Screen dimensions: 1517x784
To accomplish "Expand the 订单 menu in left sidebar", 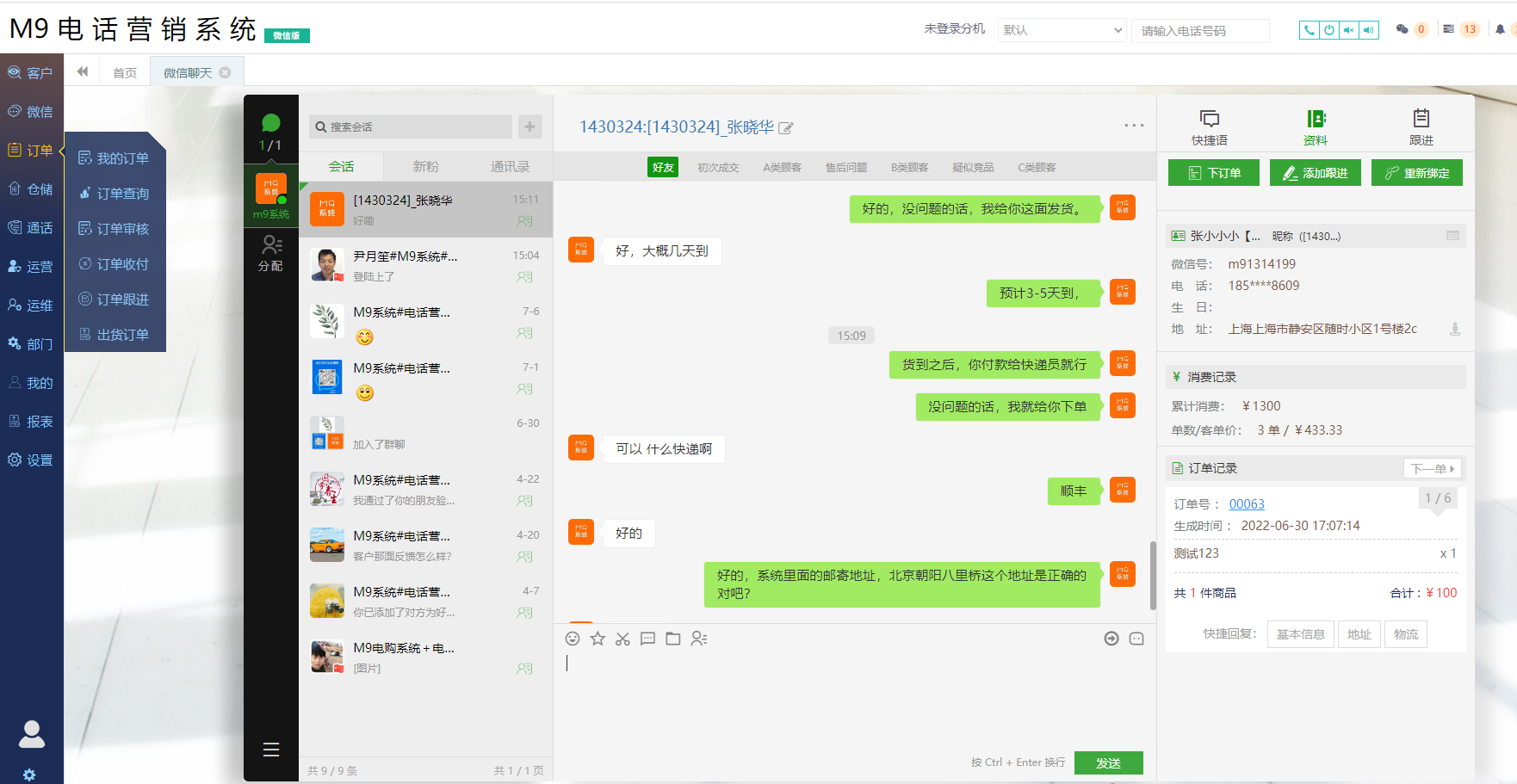I will (32, 150).
